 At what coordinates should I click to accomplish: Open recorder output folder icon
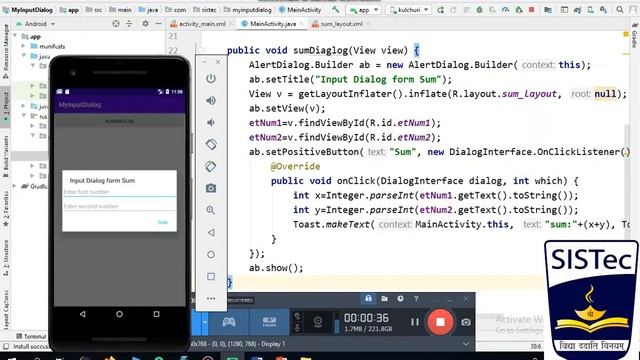[x=384, y=299]
